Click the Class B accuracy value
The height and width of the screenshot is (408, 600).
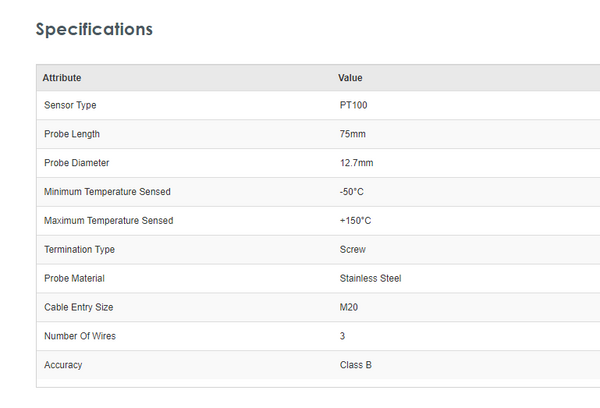coord(356,365)
